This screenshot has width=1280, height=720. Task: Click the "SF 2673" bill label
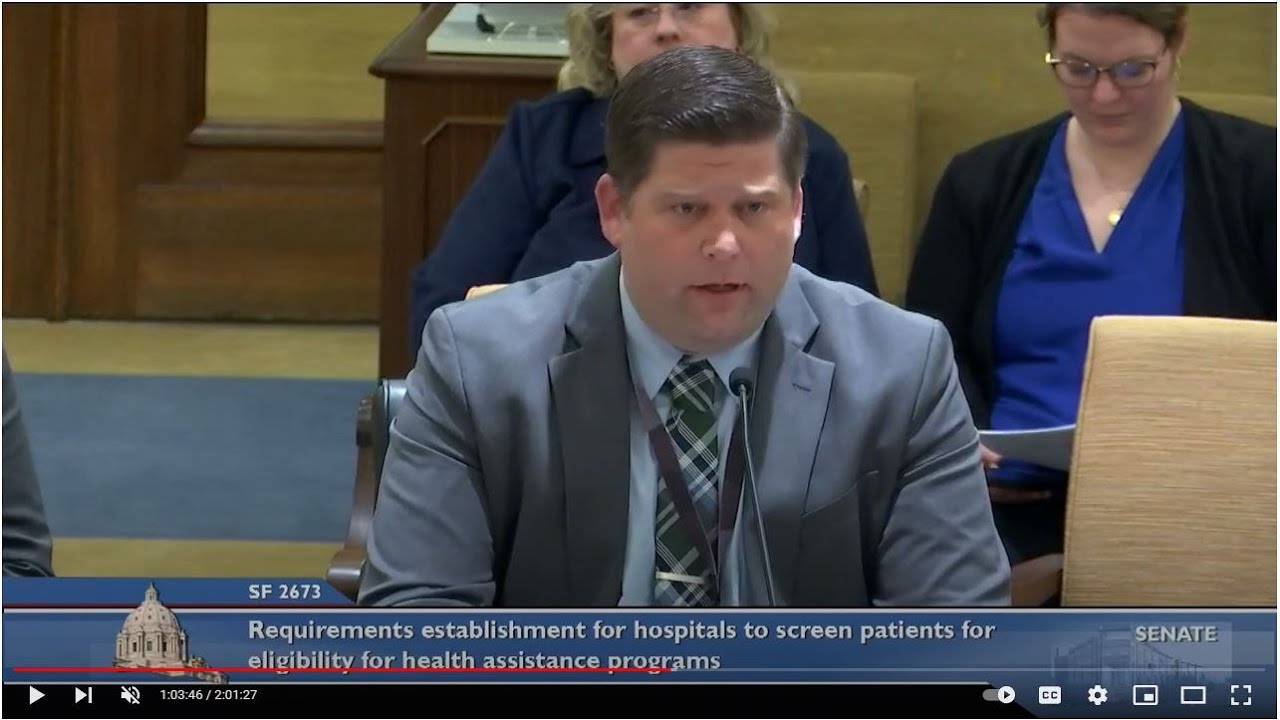tap(284, 592)
